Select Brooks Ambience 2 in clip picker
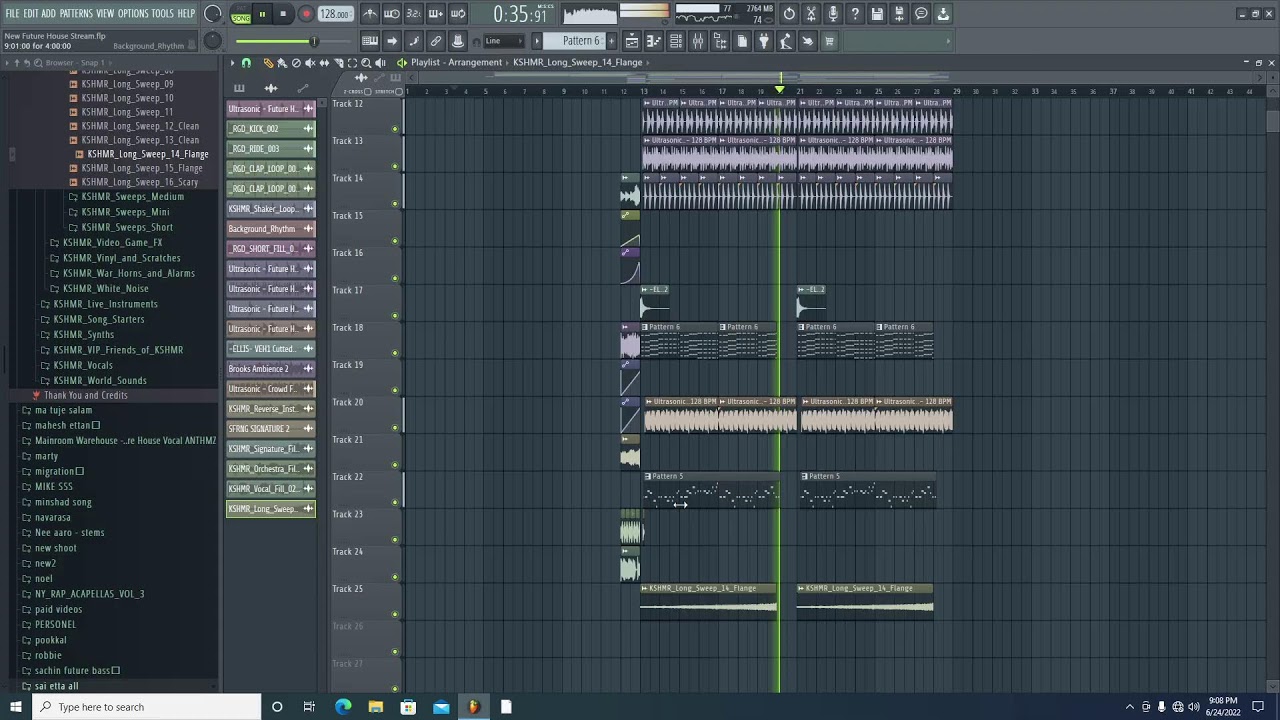 (x=271, y=369)
